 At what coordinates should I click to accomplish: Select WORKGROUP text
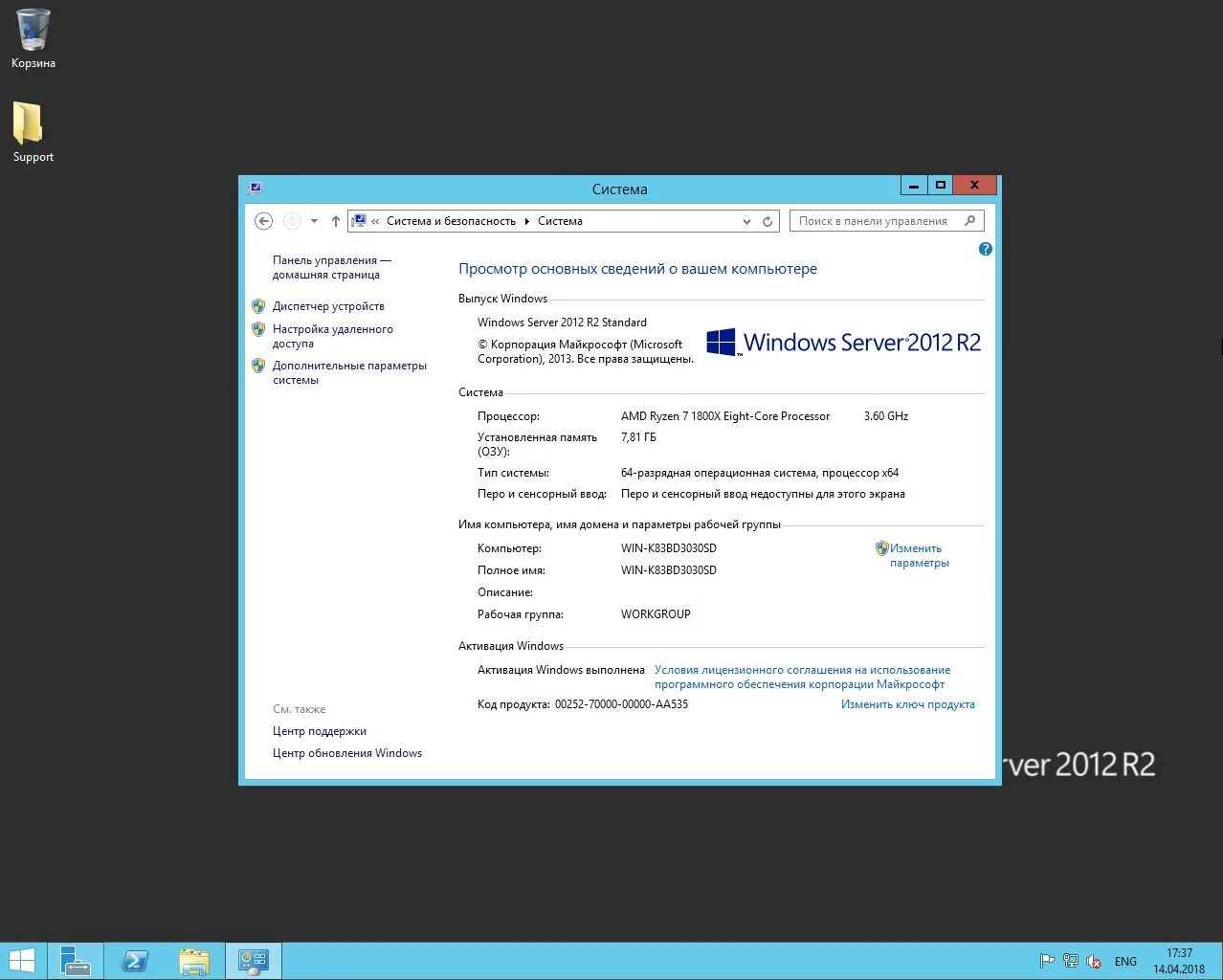coord(656,614)
